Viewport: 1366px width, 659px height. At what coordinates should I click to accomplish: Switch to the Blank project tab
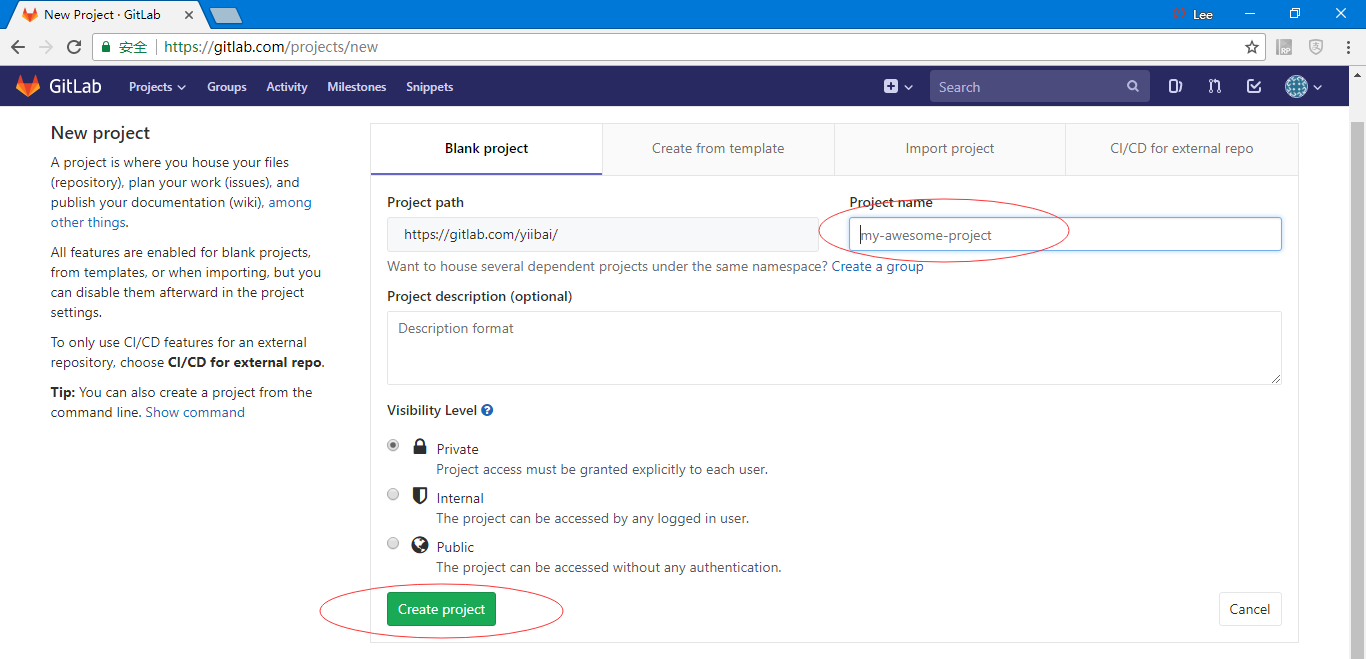487,149
